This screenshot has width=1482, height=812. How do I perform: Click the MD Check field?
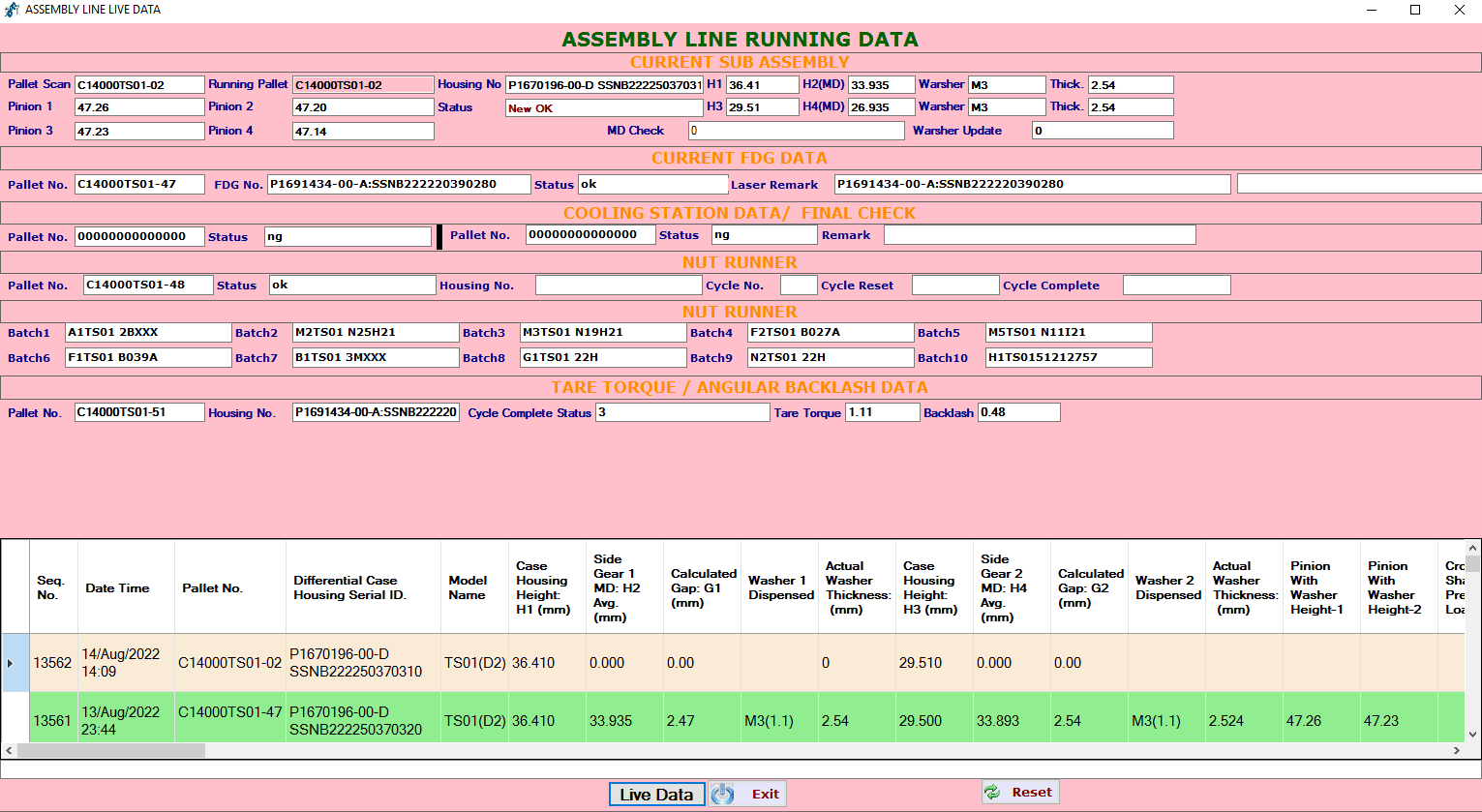pos(797,131)
